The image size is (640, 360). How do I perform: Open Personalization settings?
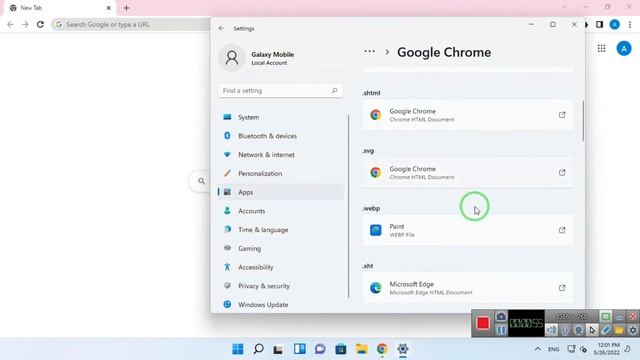(x=281, y=173)
